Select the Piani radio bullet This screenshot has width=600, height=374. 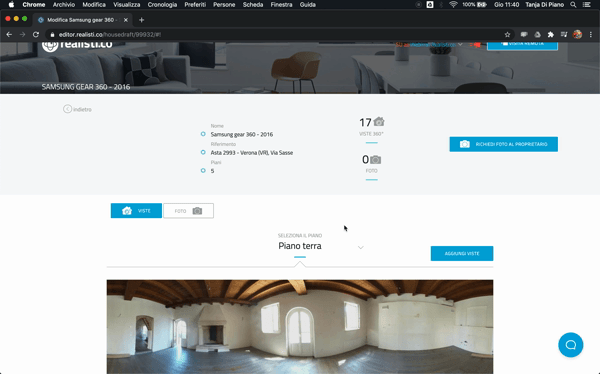pos(203,170)
